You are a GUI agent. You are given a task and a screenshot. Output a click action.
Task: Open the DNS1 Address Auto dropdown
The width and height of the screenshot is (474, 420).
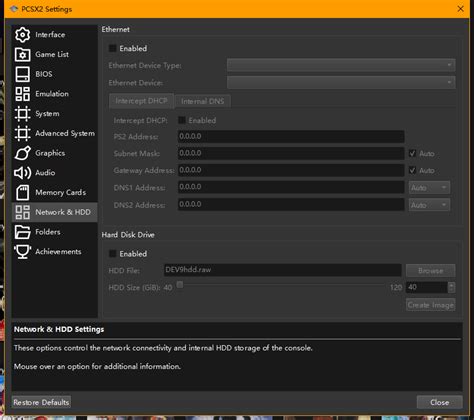[x=429, y=188]
